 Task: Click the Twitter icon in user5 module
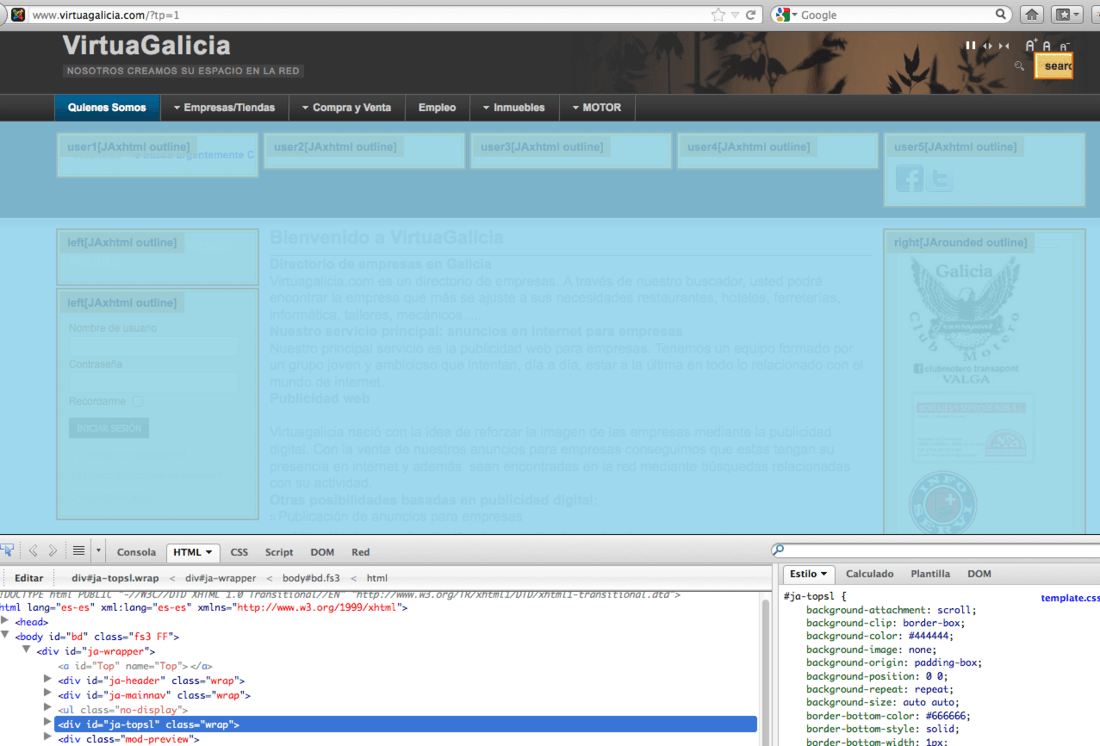pyautogui.click(x=940, y=178)
